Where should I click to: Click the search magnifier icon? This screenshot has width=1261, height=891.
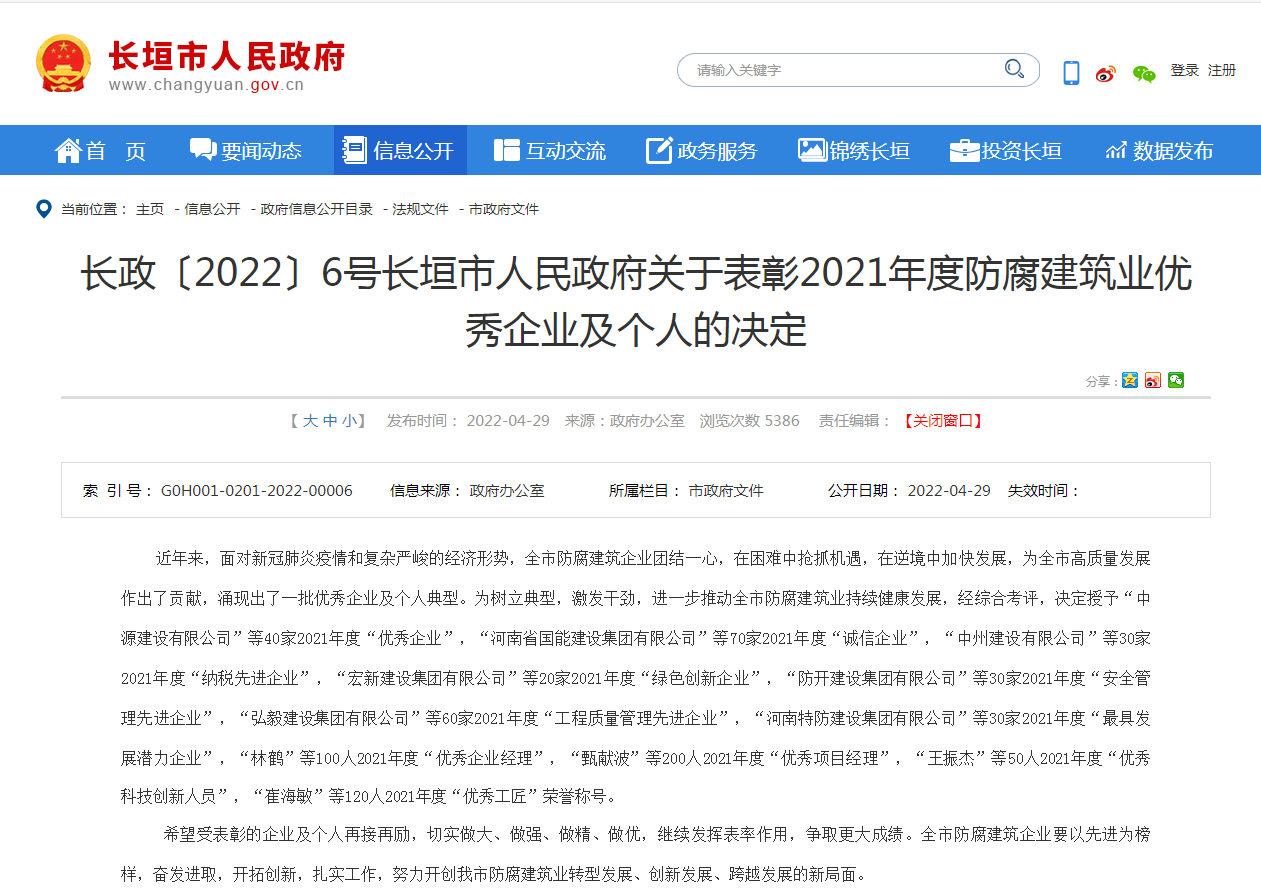click(1014, 69)
